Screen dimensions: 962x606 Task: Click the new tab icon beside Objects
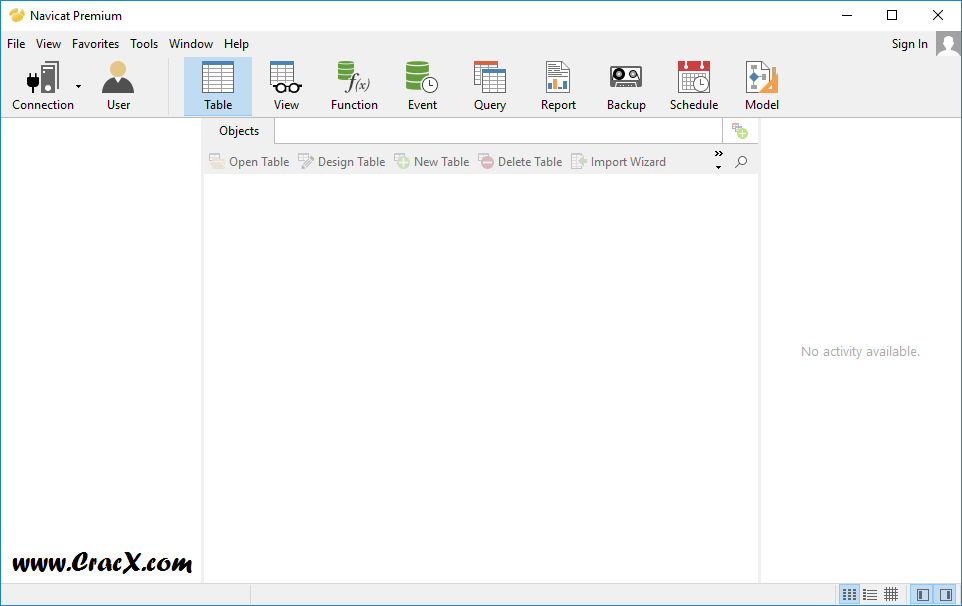coord(740,131)
